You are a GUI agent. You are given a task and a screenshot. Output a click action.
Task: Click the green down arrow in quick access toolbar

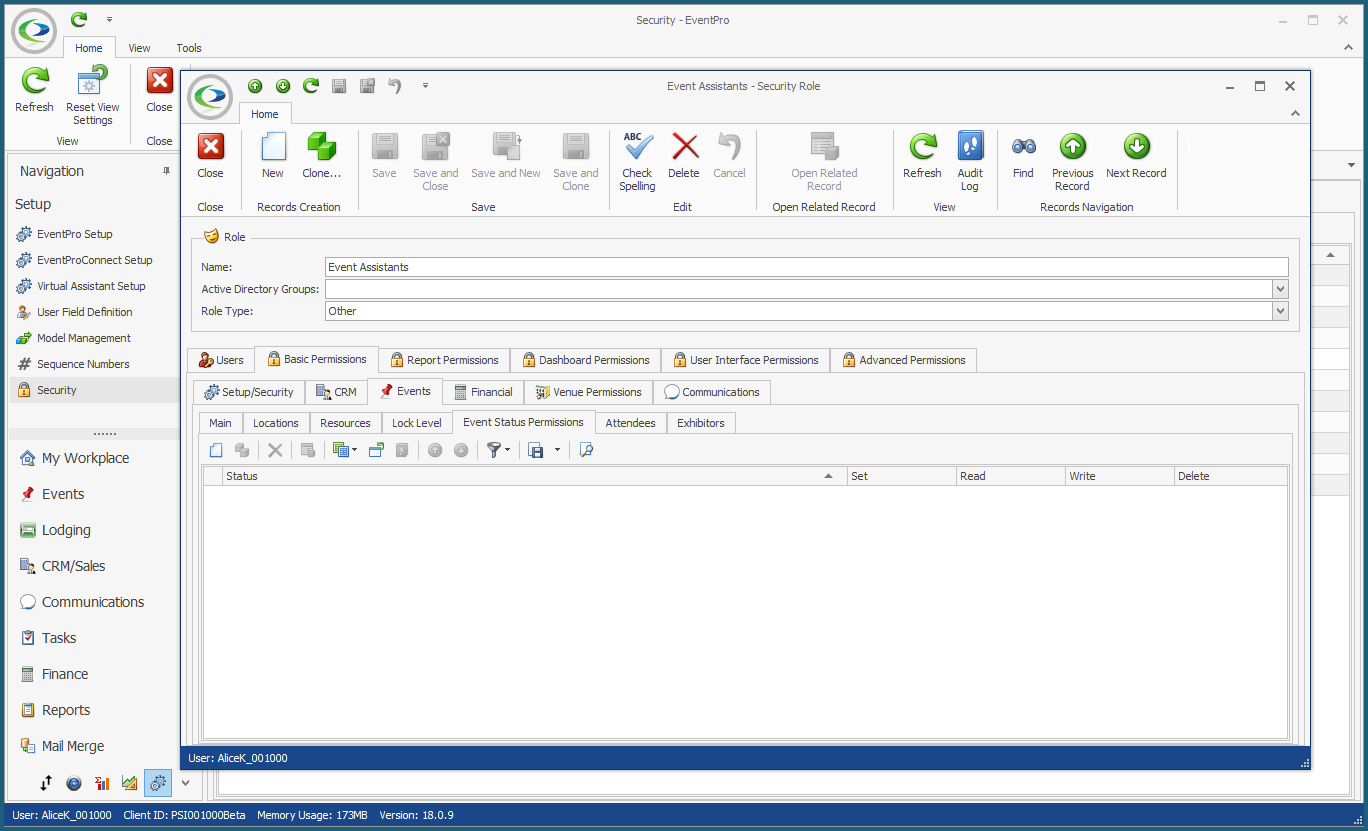coord(283,86)
